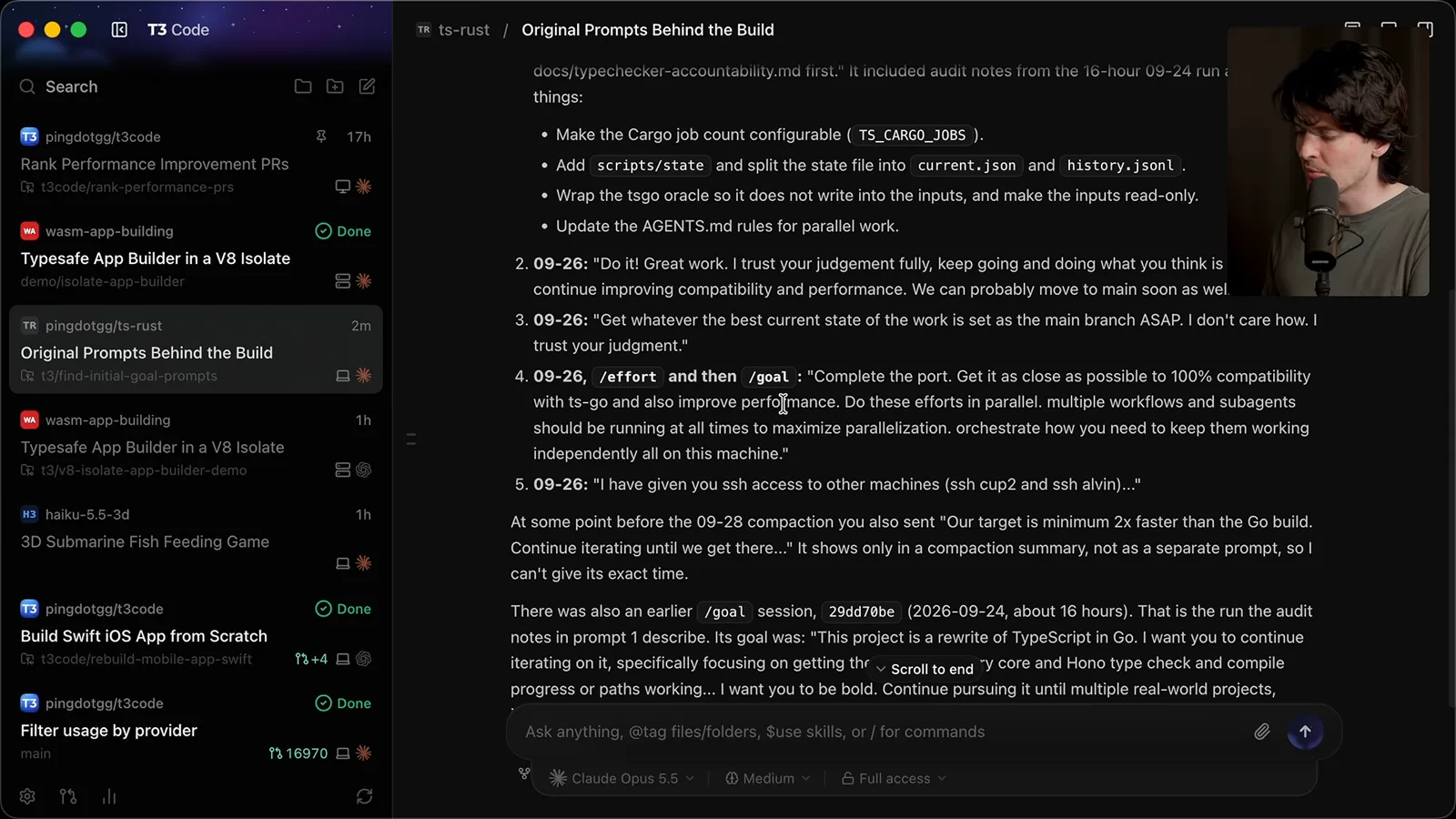This screenshot has height=819, width=1456.
Task: Click the Done status on Filter usage thread
Action: 343,703
